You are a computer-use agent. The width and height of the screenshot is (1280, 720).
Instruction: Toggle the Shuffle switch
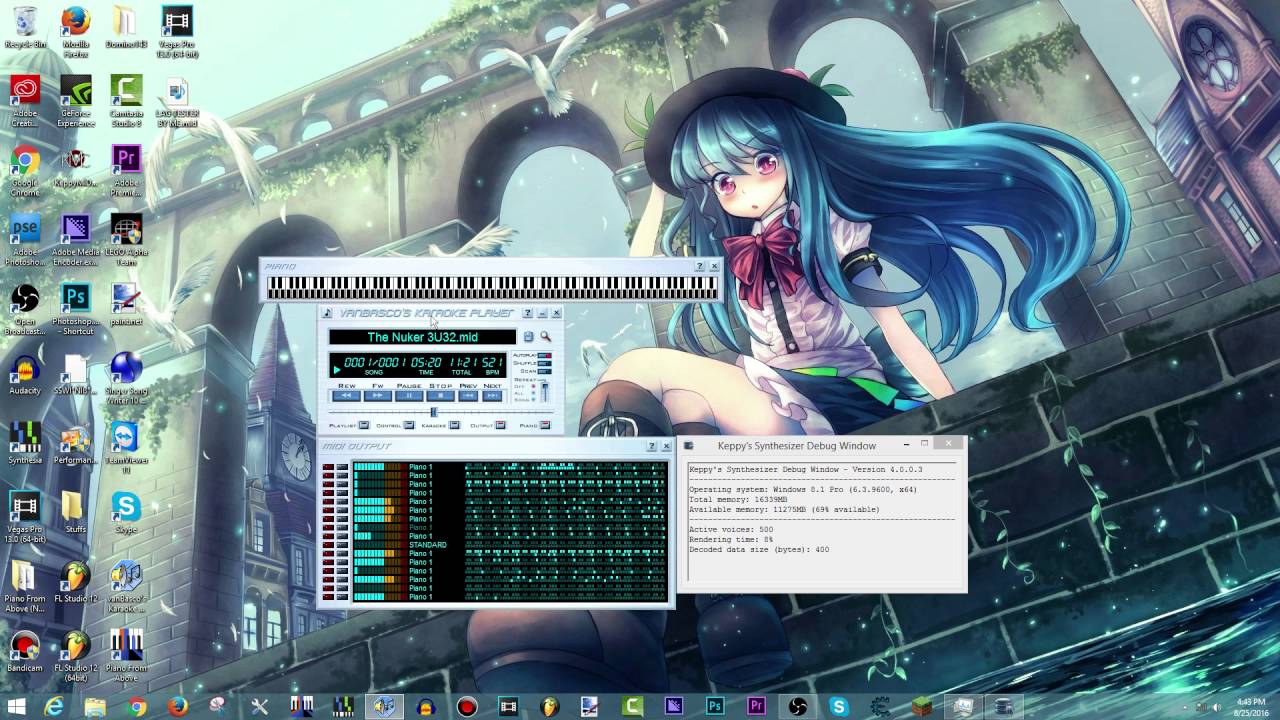(x=545, y=364)
